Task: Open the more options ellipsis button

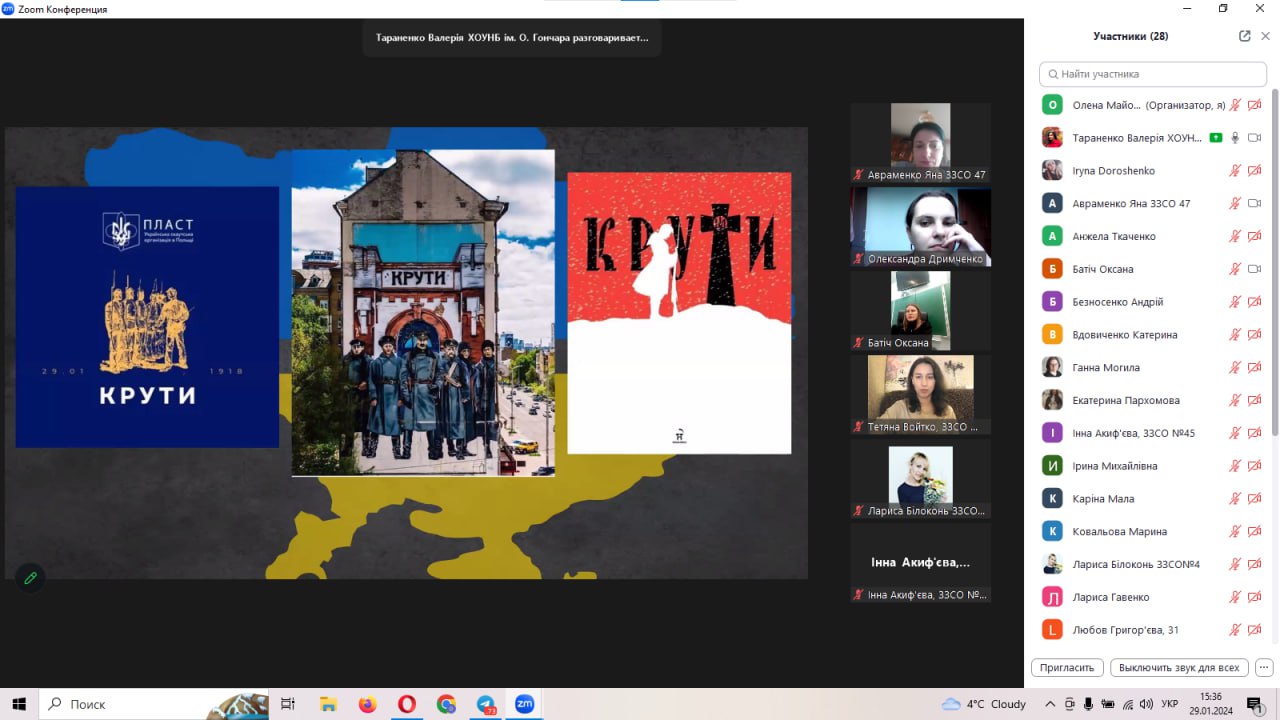Action: point(1263,668)
